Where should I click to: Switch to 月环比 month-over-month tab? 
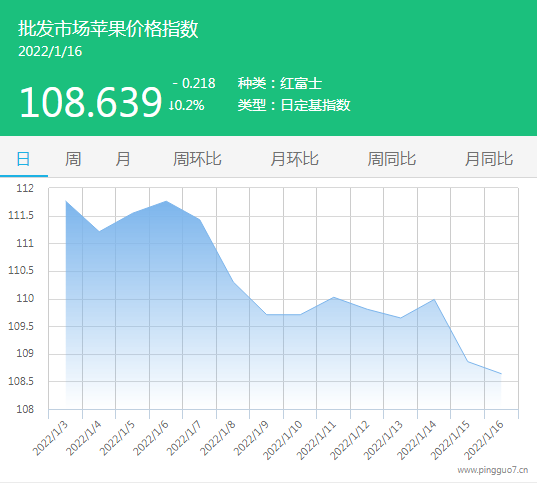(294, 159)
